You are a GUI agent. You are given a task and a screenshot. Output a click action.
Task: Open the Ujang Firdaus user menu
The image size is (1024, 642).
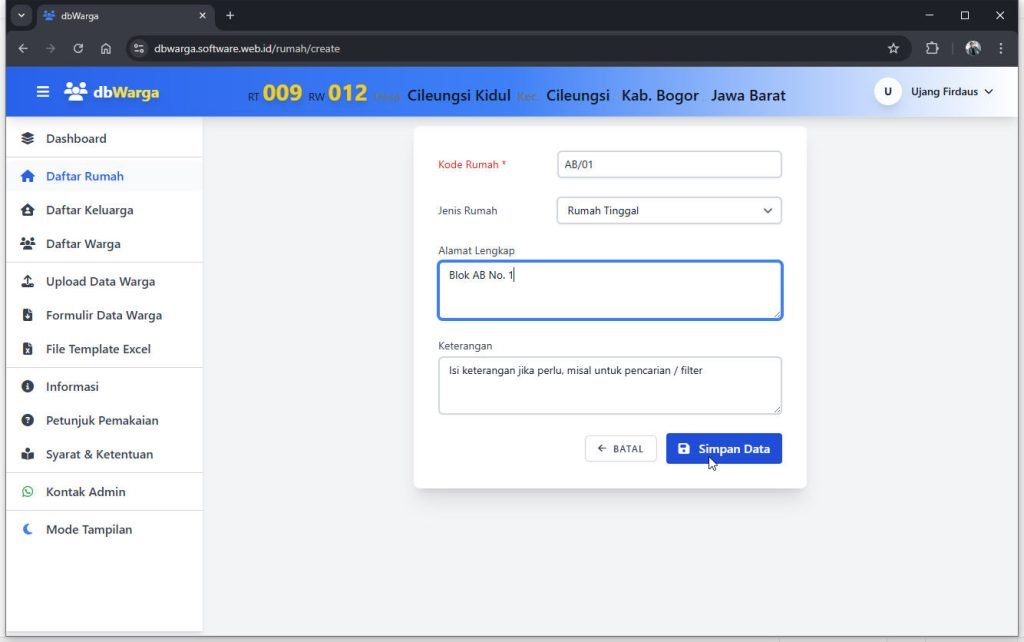coord(935,92)
